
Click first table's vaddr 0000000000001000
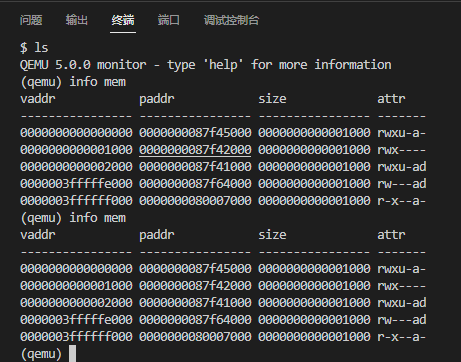coord(76,150)
